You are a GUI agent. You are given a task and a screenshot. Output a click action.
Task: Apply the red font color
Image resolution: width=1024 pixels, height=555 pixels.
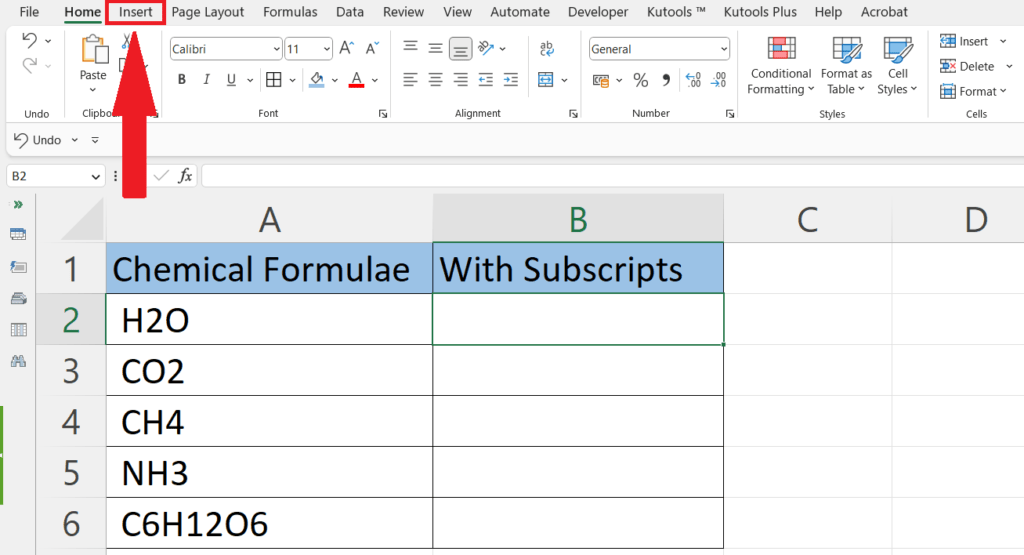(x=357, y=80)
